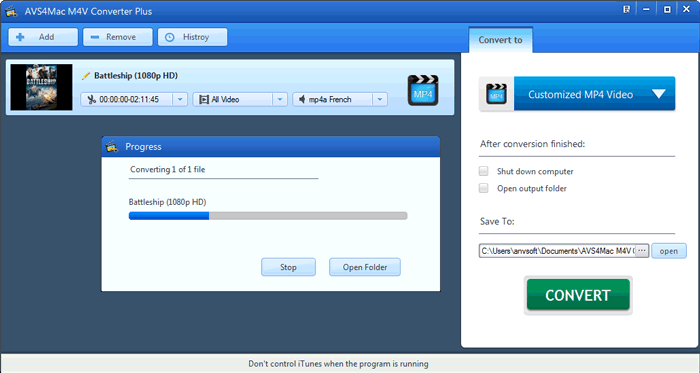
Task: Click the Add files button
Action: (x=43, y=37)
